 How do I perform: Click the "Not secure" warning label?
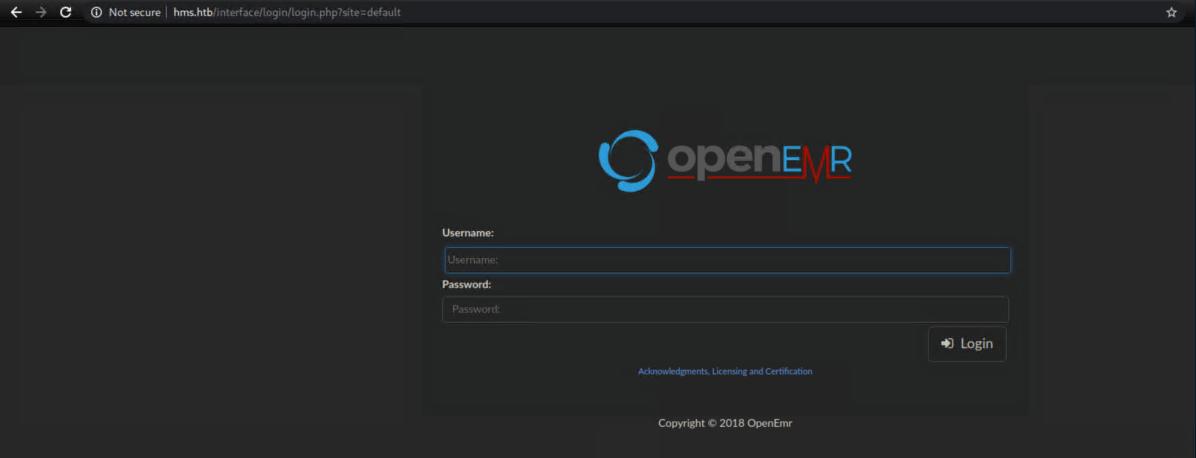click(x=134, y=13)
